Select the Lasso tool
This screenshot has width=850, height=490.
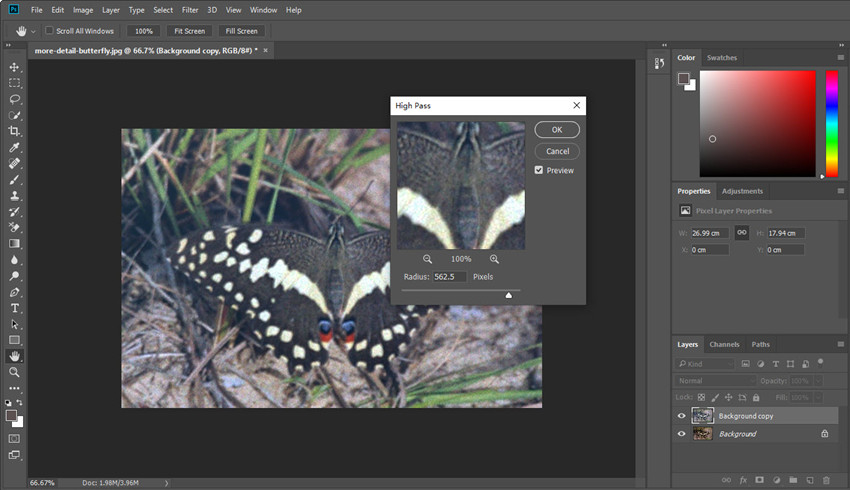[14, 99]
